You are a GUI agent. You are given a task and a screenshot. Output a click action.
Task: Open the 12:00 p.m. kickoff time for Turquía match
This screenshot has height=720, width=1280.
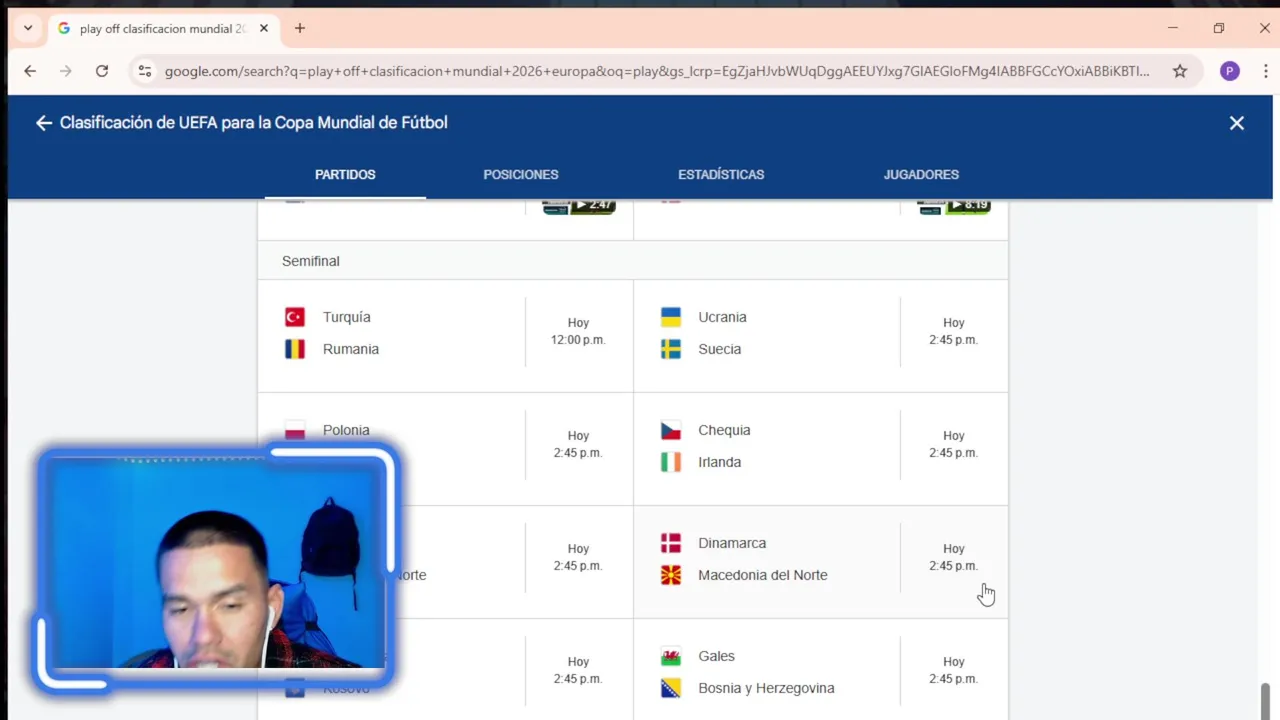click(x=578, y=340)
